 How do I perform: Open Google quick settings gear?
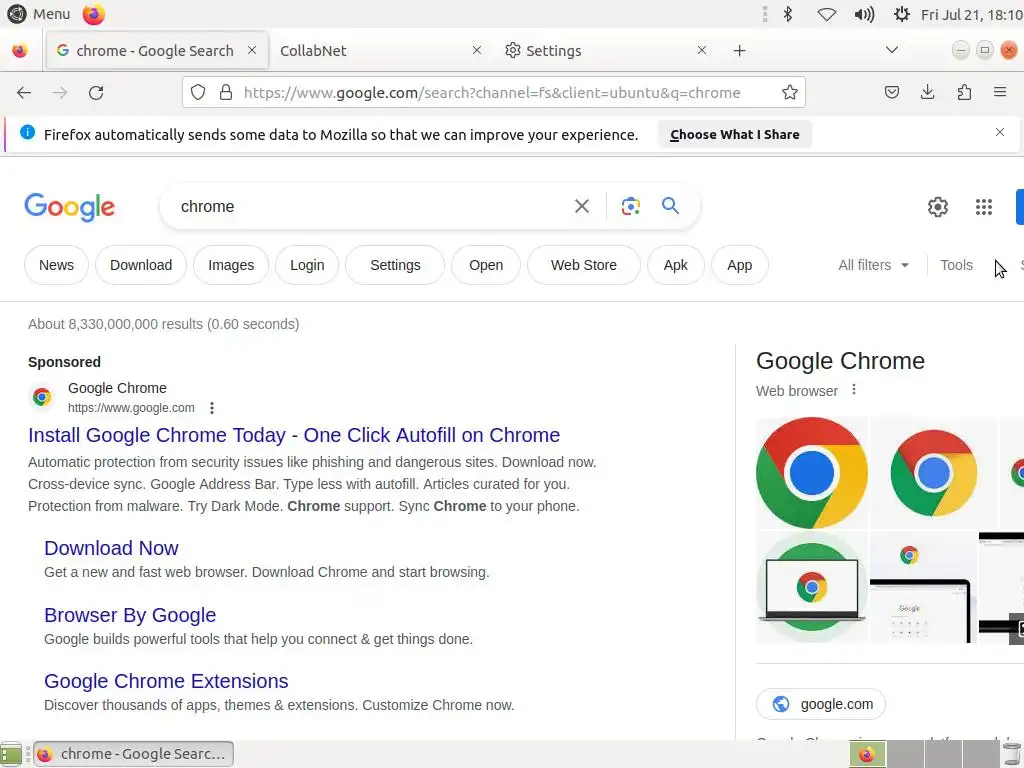[x=938, y=207]
